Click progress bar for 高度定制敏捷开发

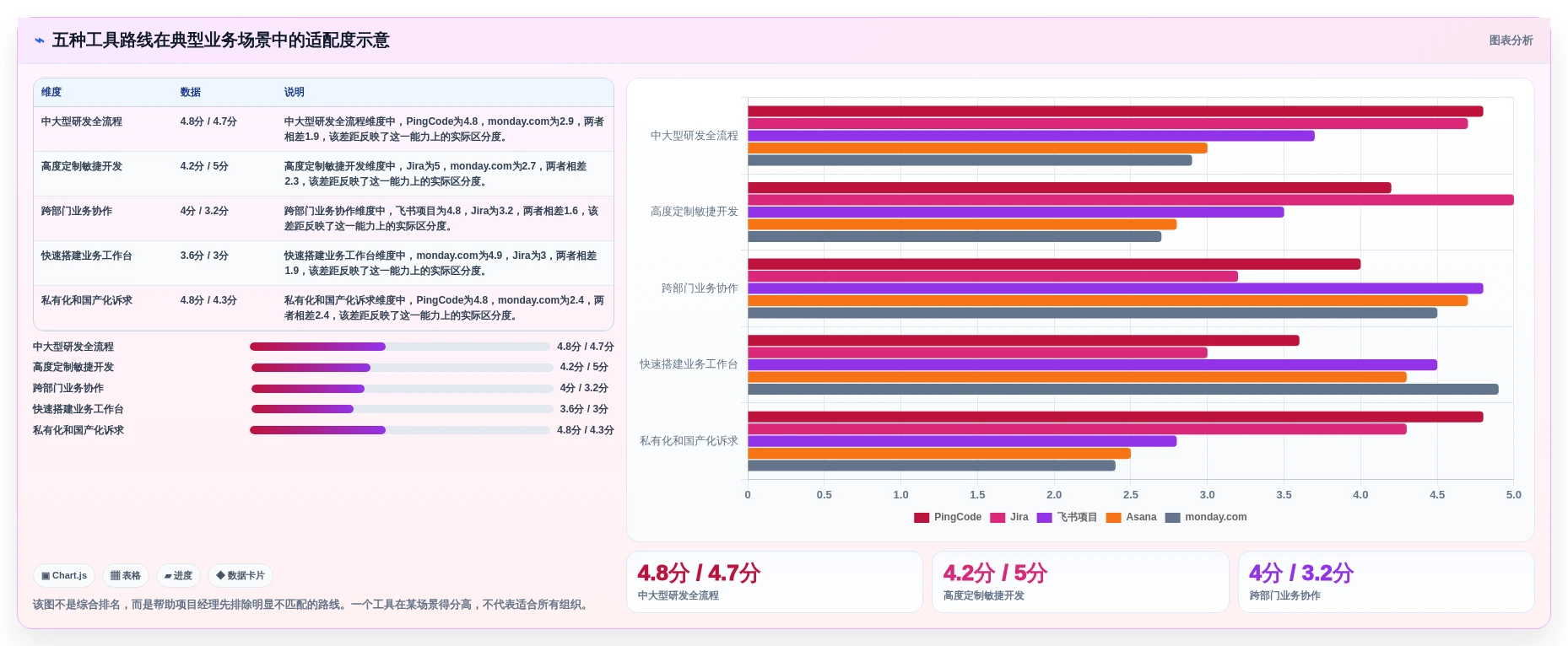click(402, 368)
